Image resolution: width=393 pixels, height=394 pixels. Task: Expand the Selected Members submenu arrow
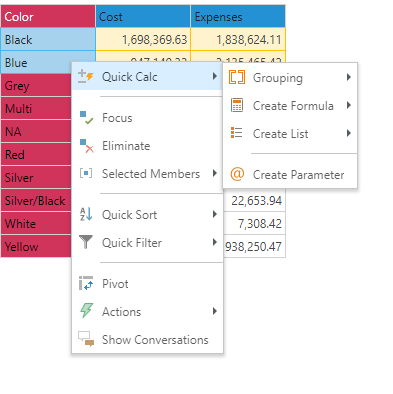click(x=215, y=173)
